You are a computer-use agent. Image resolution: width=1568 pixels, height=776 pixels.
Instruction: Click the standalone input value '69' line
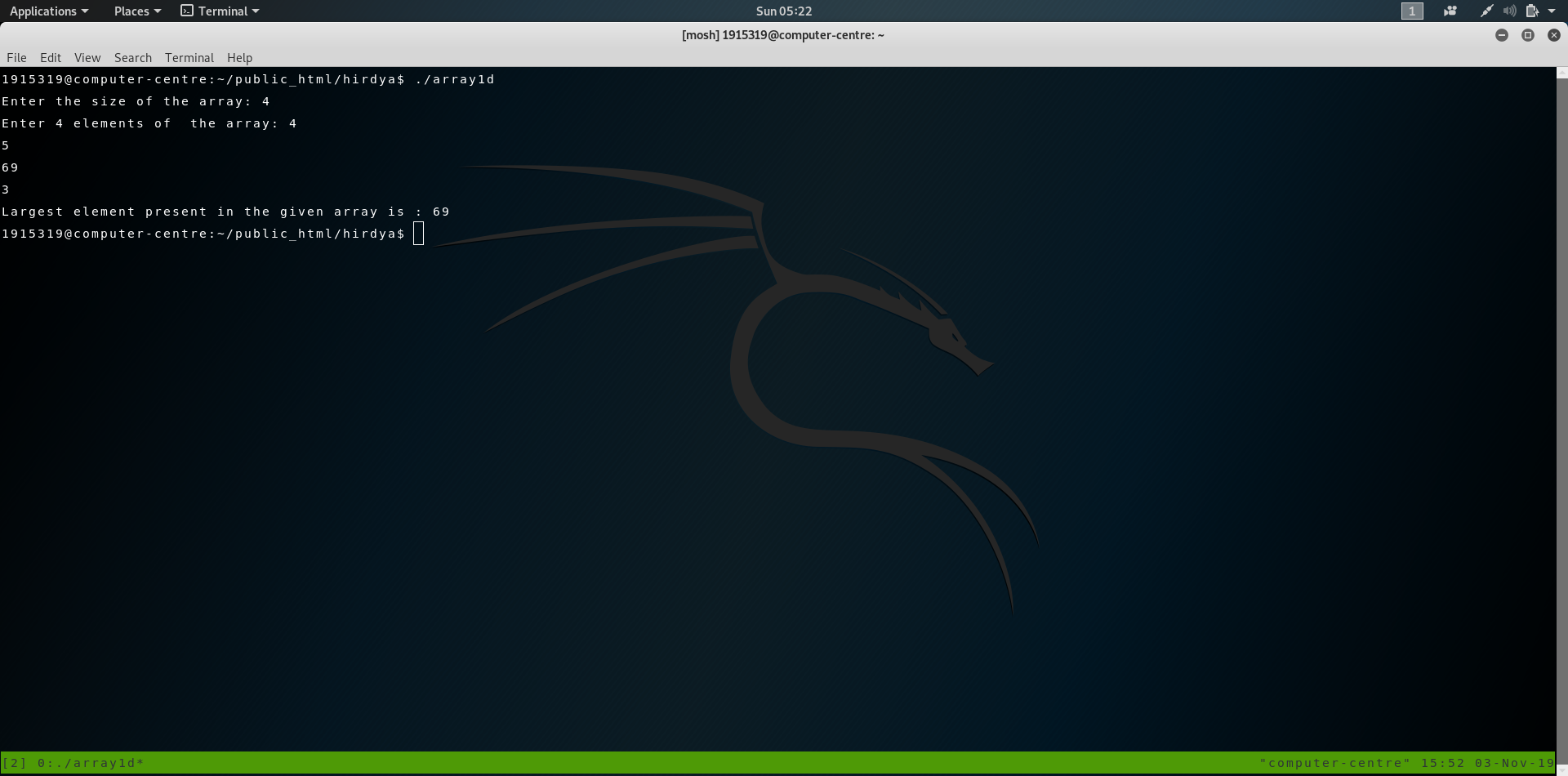pyautogui.click(x=10, y=167)
